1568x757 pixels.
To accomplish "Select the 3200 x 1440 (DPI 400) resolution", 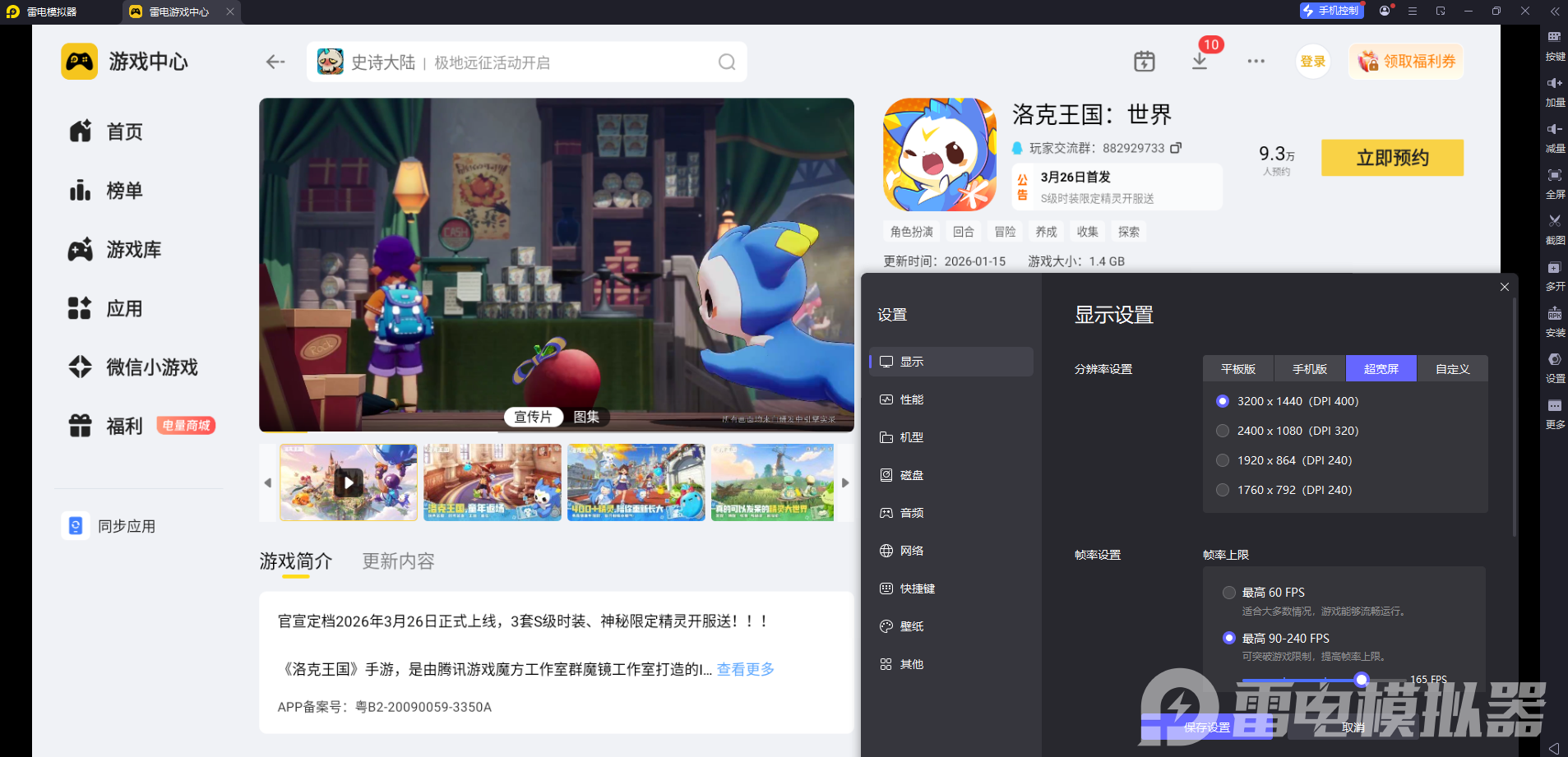I will [1223, 401].
